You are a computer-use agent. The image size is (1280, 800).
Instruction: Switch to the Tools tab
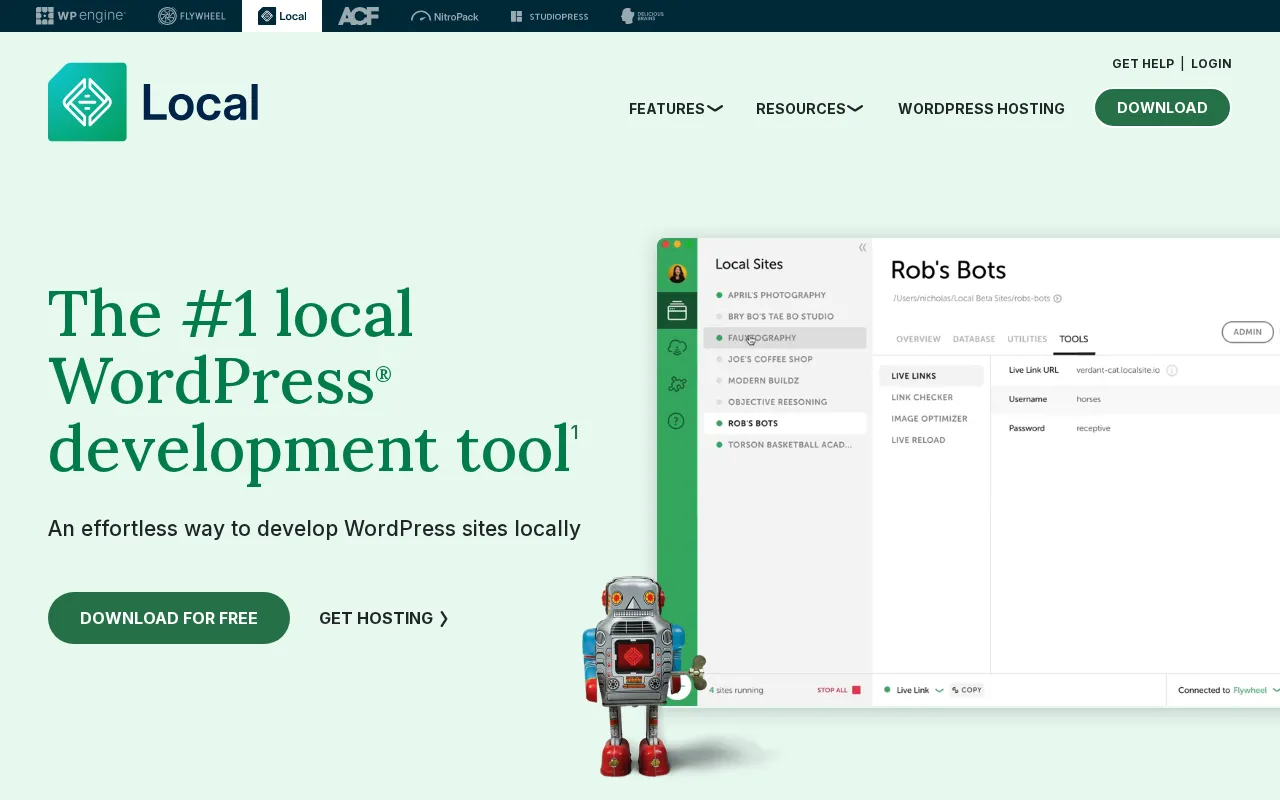pos(1074,339)
